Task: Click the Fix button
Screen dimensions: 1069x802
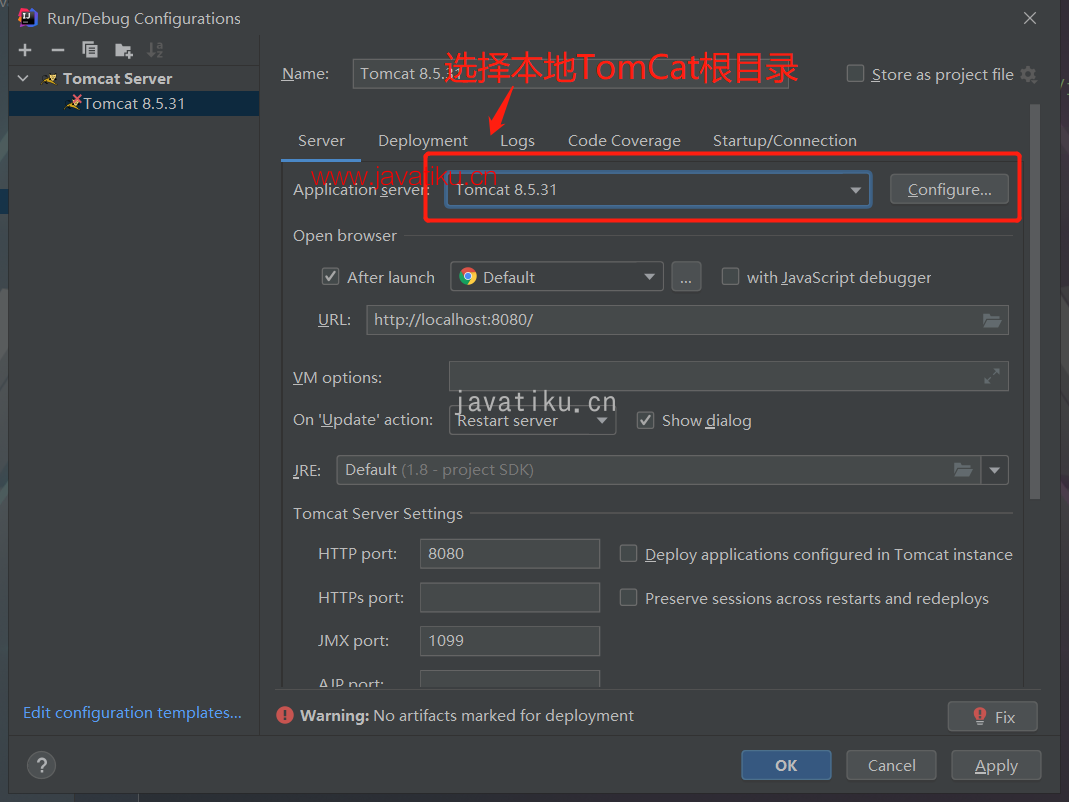Action: coord(993,717)
